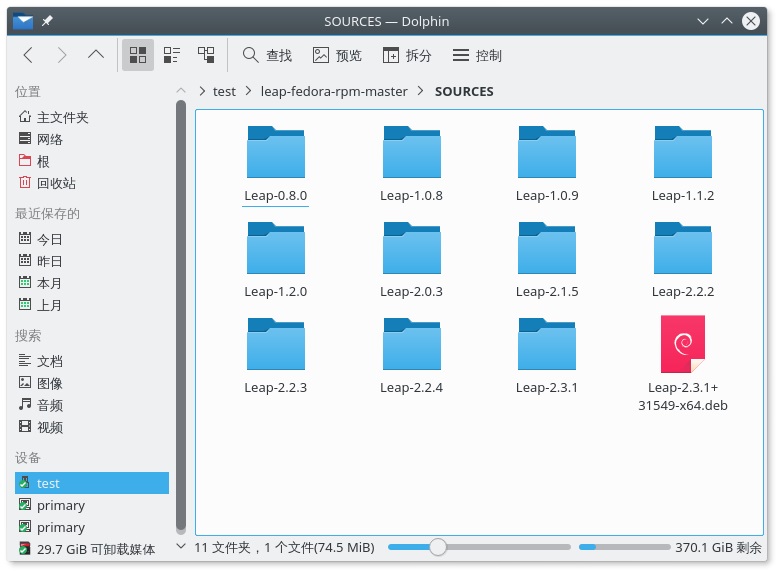This screenshot has height=574, width=780.
Task: Search for 文档 documents
Action: (92, 361)
